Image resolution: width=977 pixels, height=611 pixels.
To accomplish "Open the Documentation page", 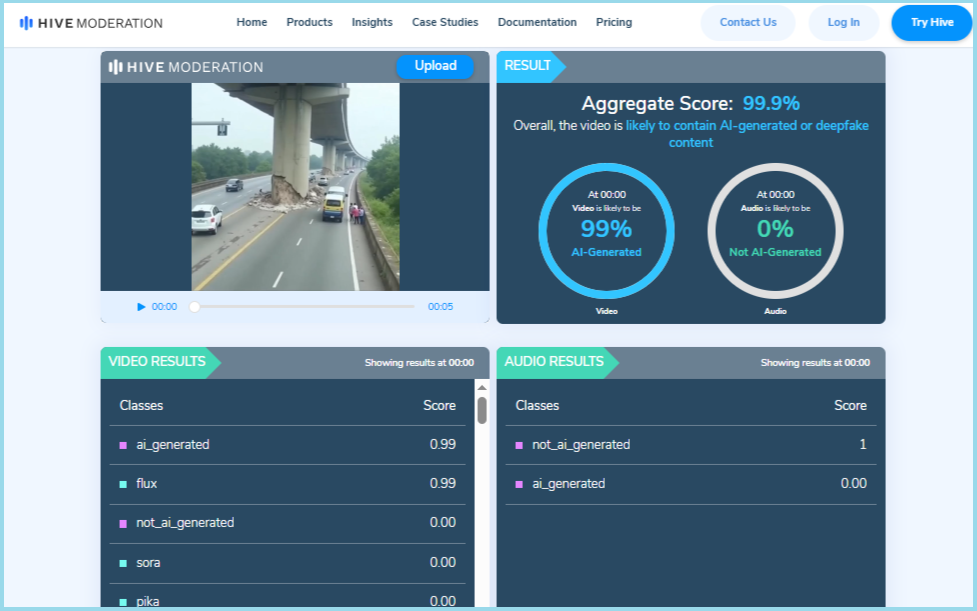I will click(x=537, y=22).
